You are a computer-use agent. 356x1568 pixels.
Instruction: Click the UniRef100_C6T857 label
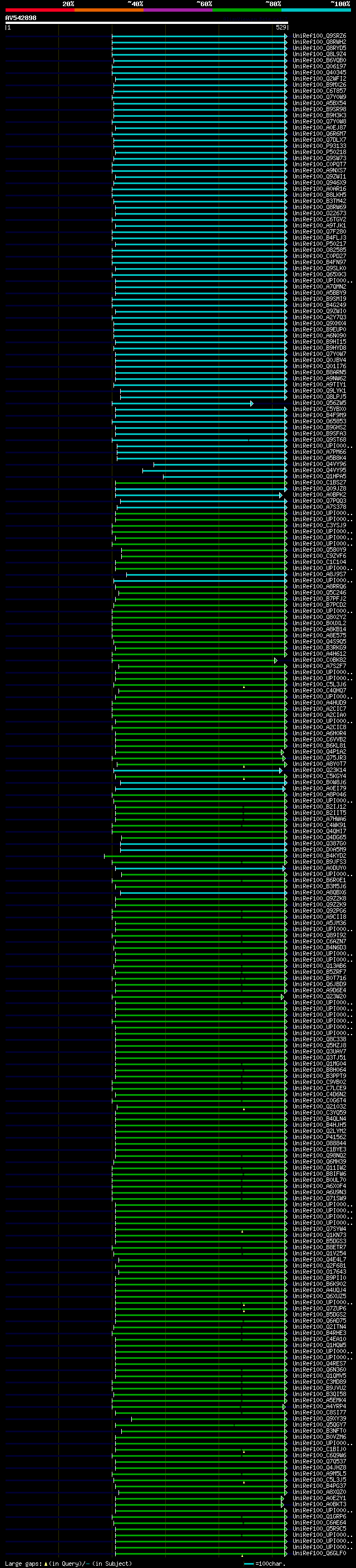click(x=319, y=91)
